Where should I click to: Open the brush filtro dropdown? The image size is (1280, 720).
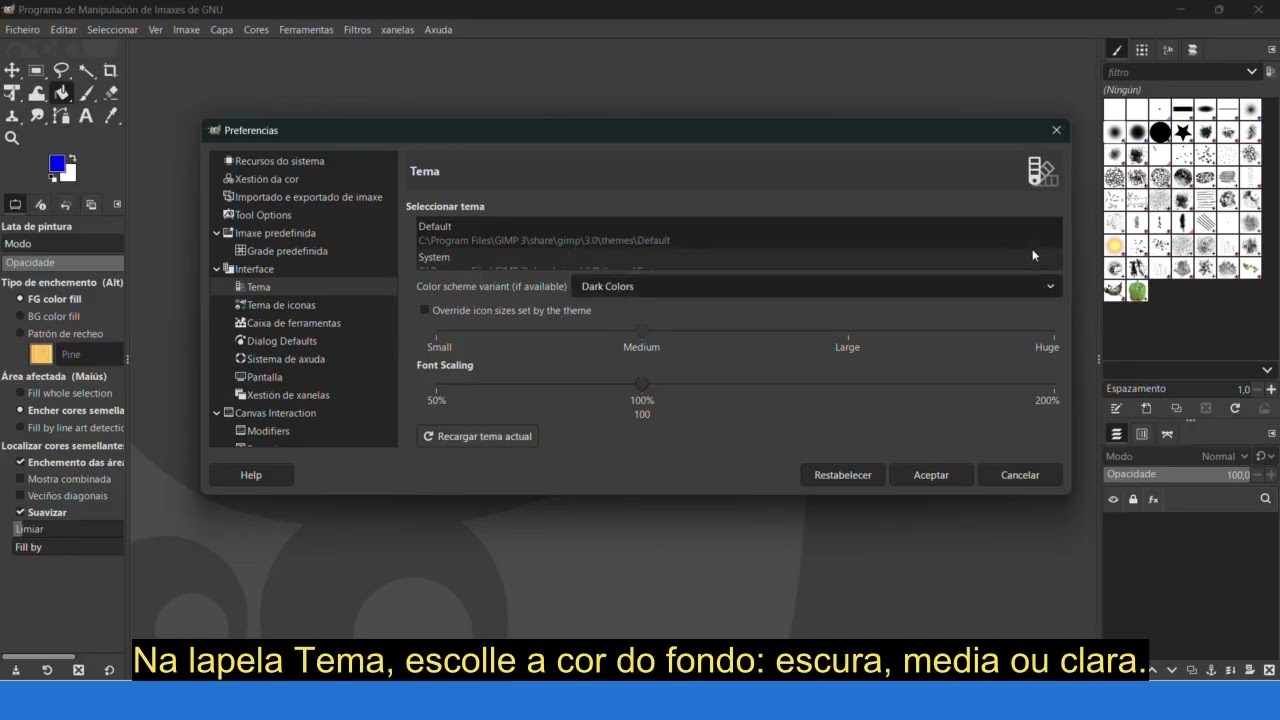pyautogui.click(x=1251, y=72)
